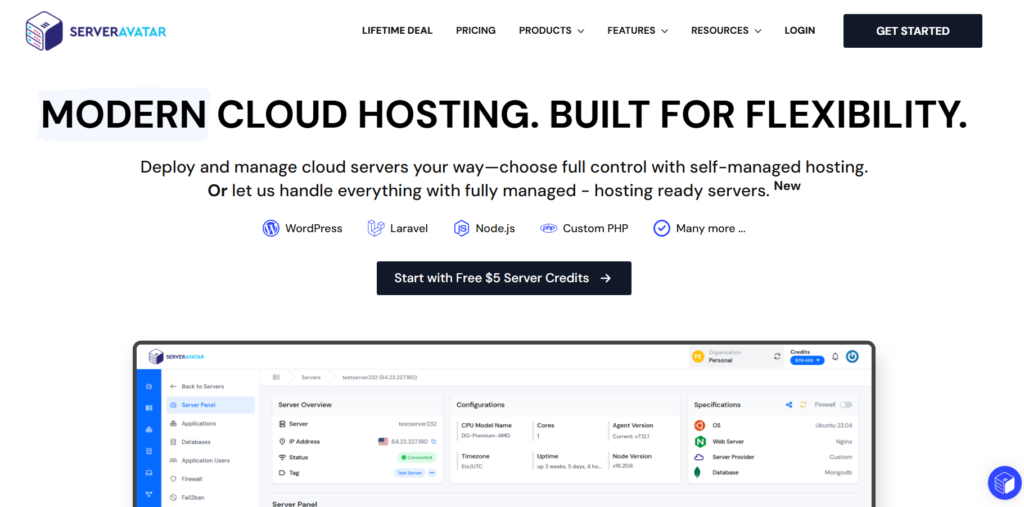Expand the PRODUCTS dropdown chevron
Screen dimensions: 1024x507
(581, 31)
